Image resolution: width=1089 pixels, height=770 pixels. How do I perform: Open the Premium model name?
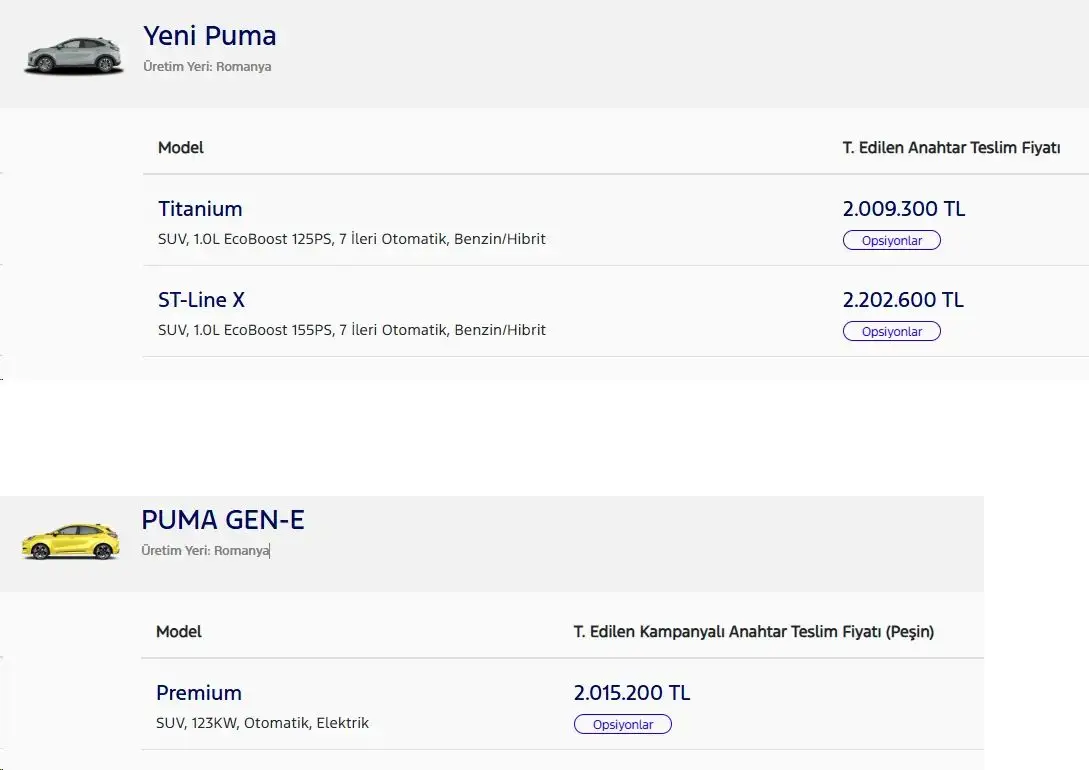pos(199,693)
